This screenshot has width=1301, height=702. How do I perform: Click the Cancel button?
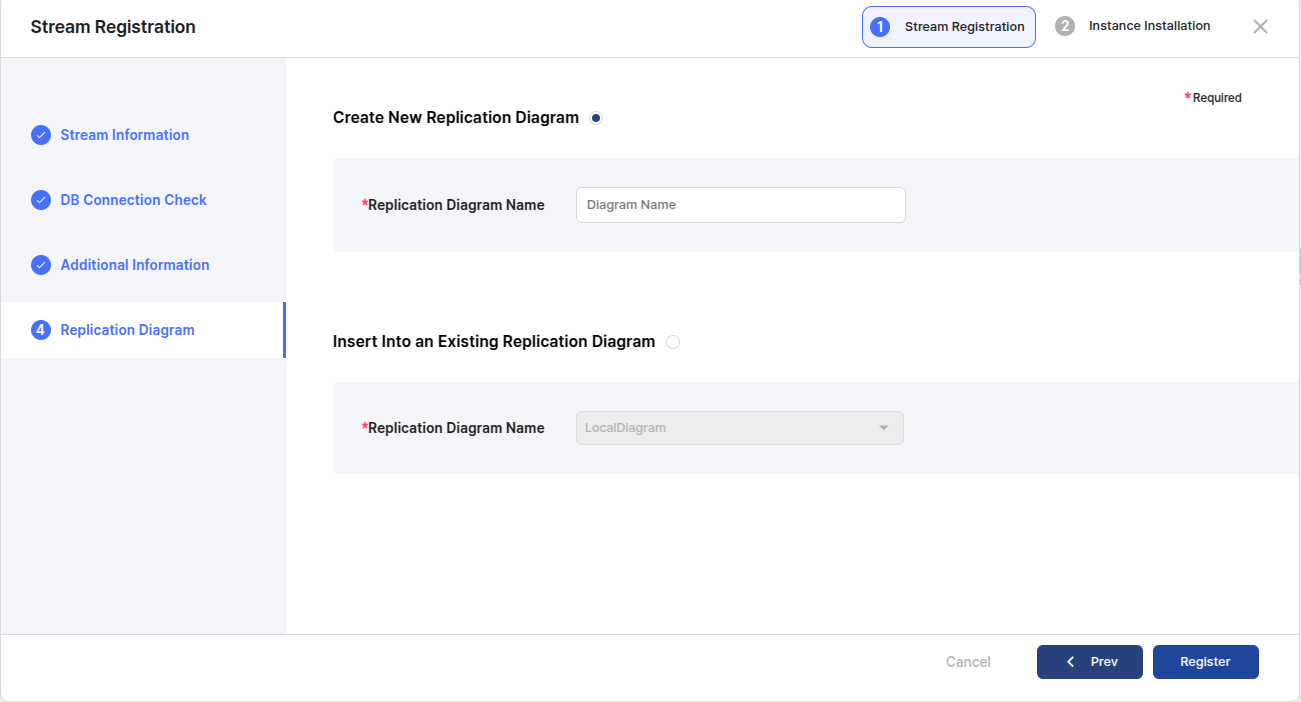pyautogui.click(x=968, y=662)
